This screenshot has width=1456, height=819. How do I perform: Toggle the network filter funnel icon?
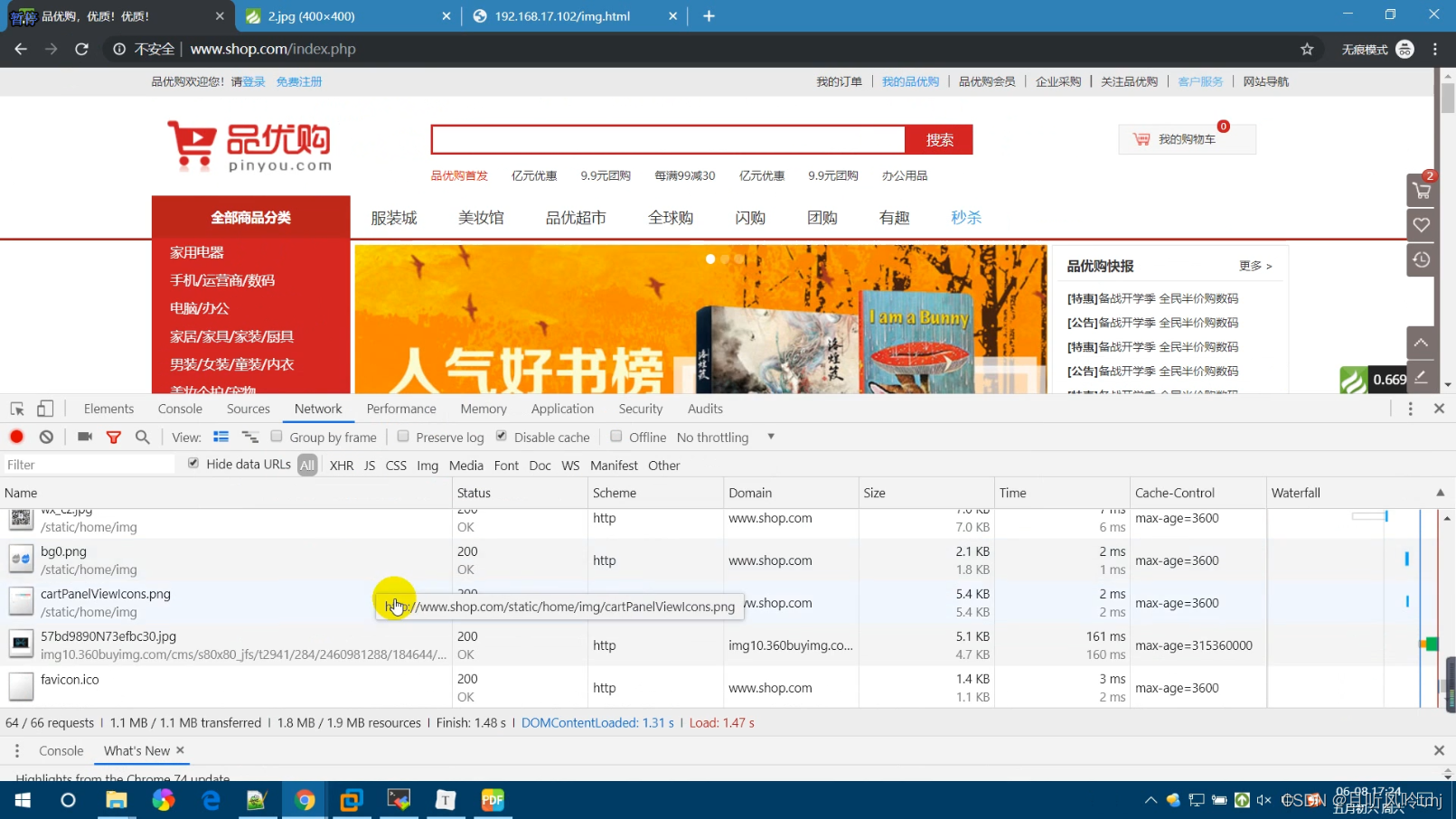coord(114,437)
